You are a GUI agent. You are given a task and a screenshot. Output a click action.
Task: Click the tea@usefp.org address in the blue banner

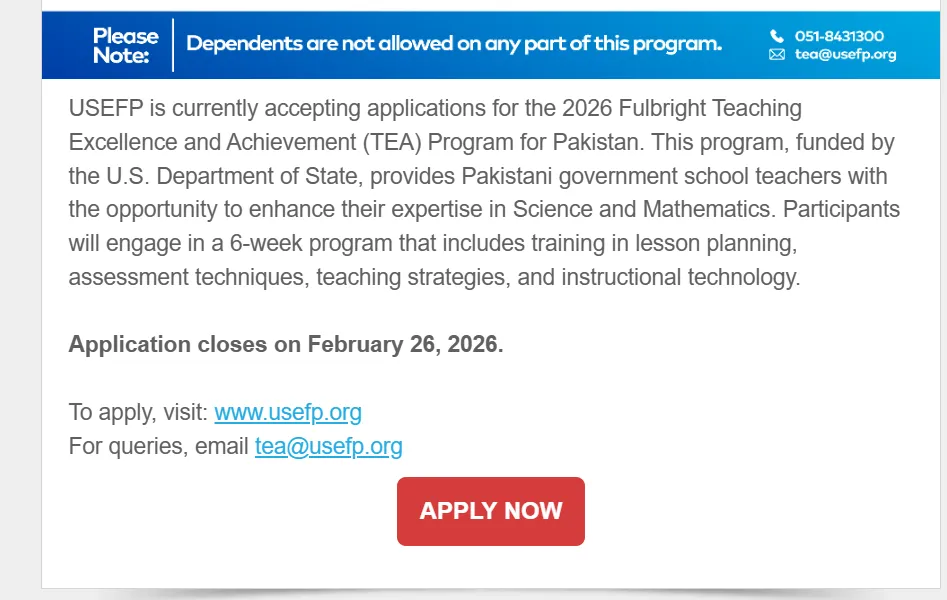click(x=845, y=55)
